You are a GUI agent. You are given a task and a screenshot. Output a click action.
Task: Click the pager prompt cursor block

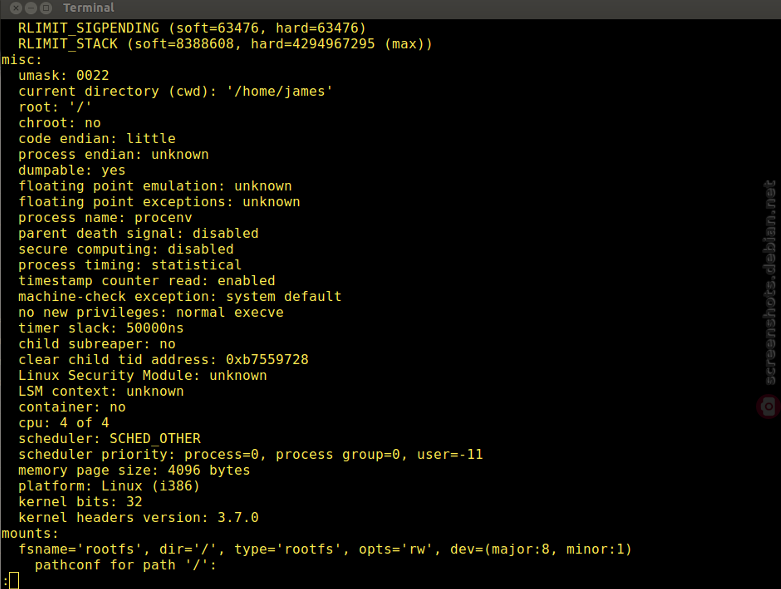click(x=14, y=581)
